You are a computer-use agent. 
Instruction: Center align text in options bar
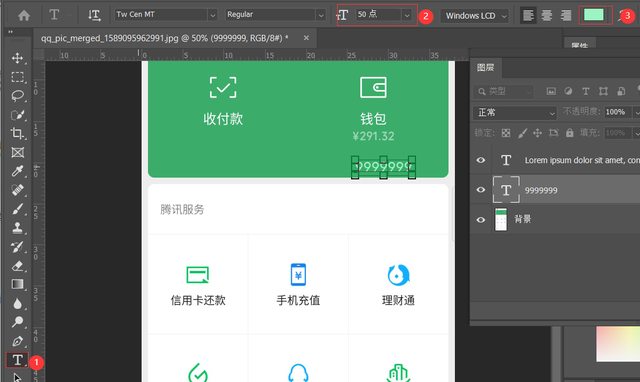(547, 16)
